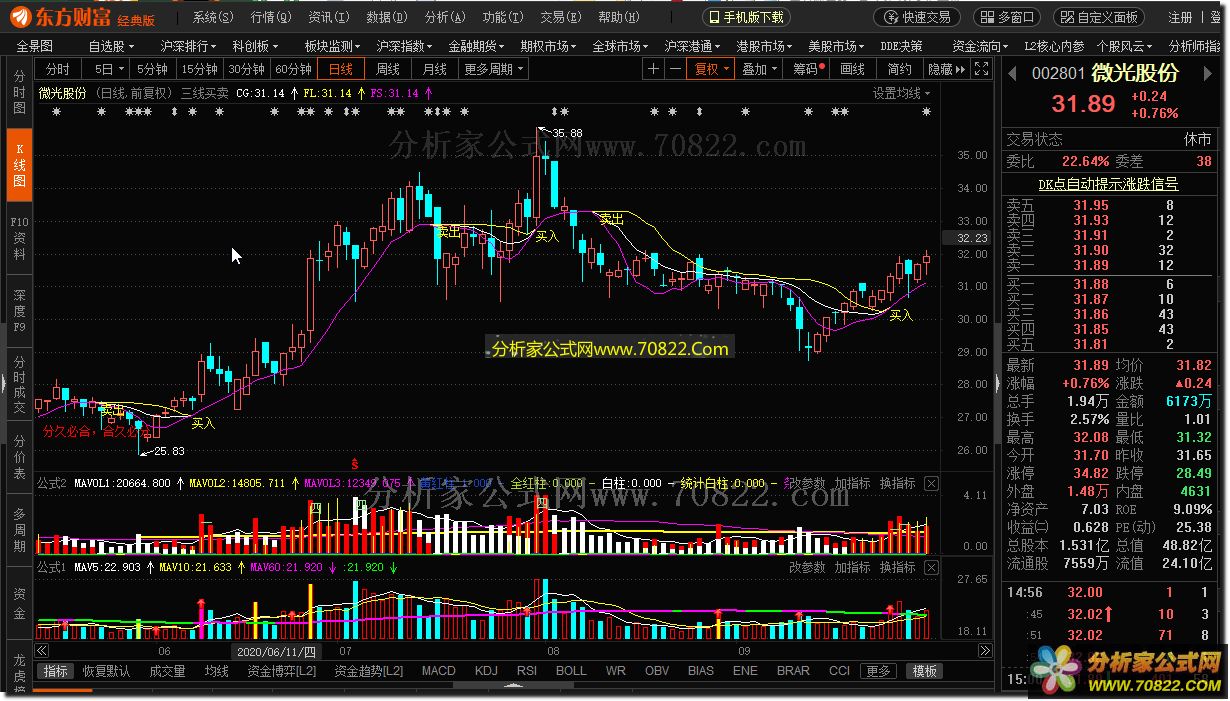Close the 公式1 indicator panel
This screenshot has width=1230, height=701.
pos(931,568)
